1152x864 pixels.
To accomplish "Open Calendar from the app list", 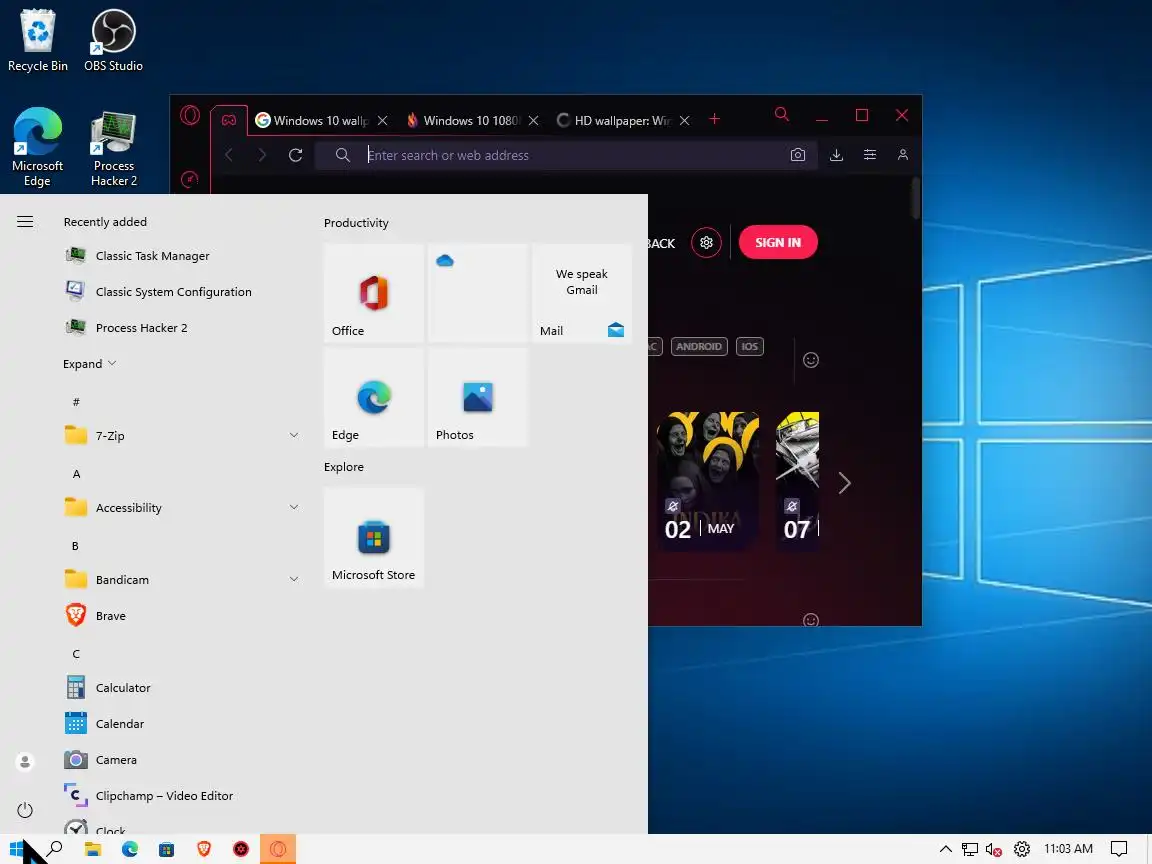I will point(182,724).
